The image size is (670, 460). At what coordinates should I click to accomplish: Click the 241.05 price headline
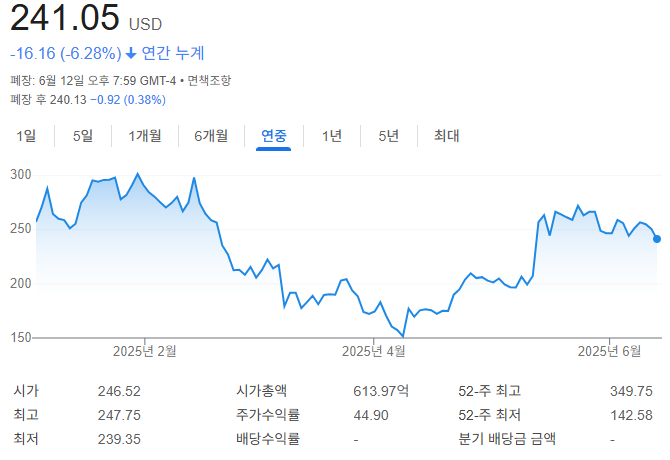click(x=65, y=18)
